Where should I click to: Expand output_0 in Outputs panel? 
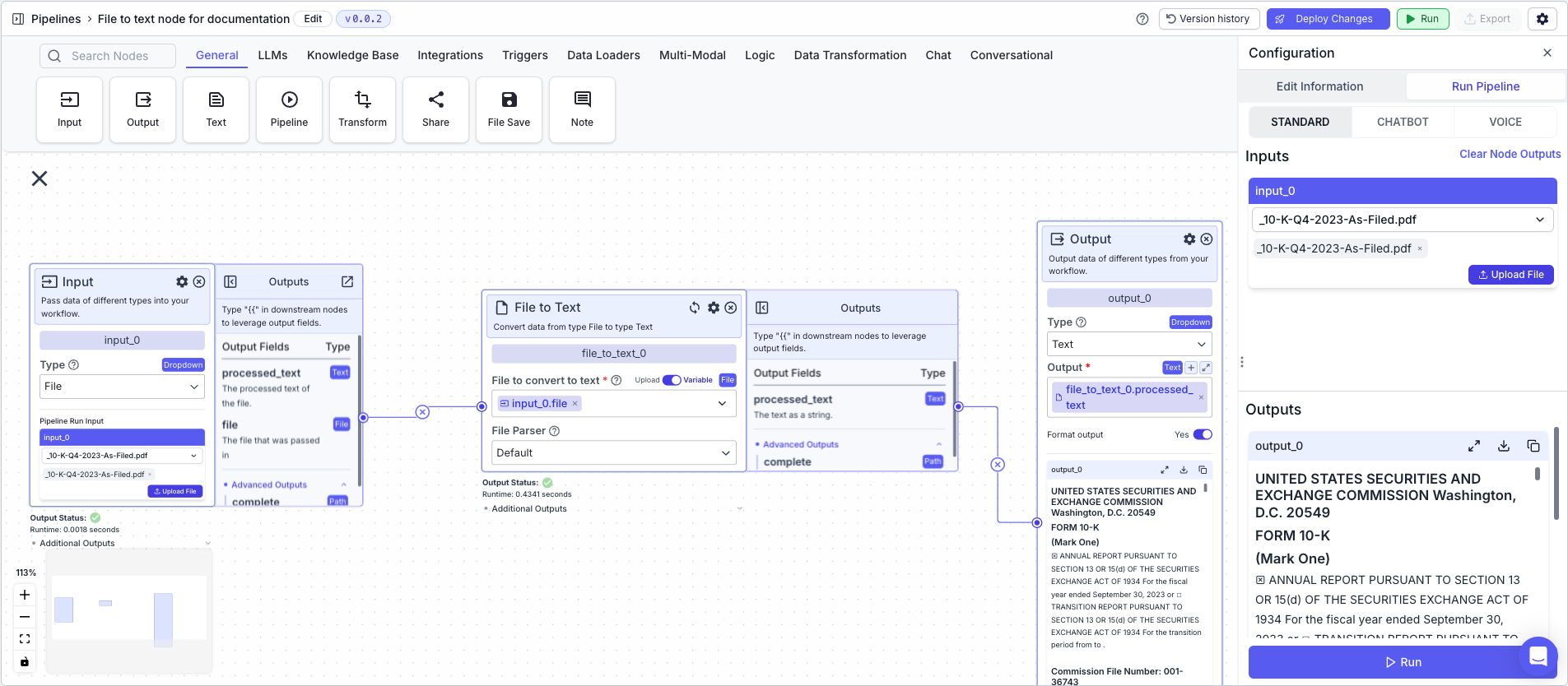tap(1474, 446)
